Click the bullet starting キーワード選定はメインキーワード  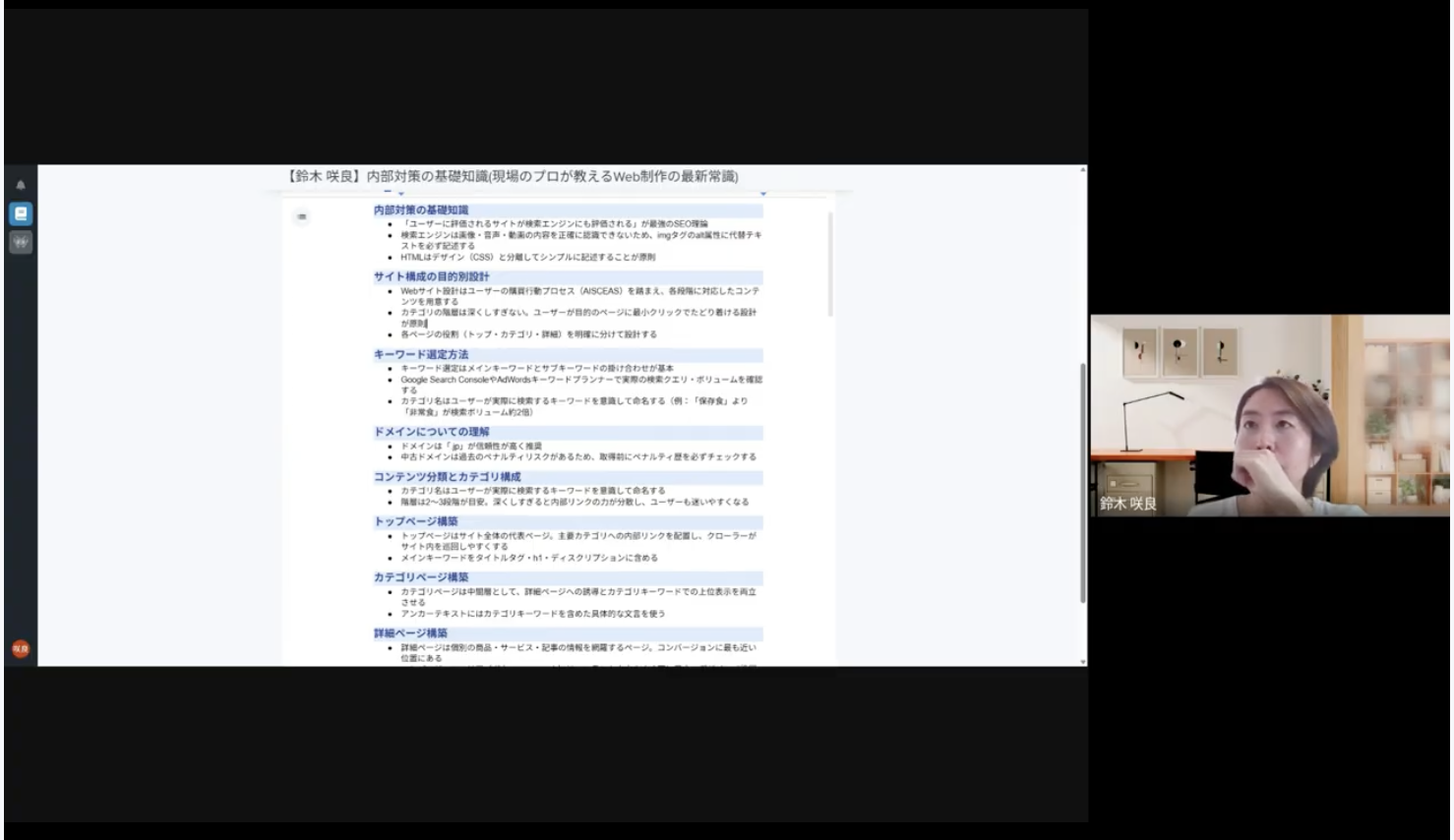(537, 368)
